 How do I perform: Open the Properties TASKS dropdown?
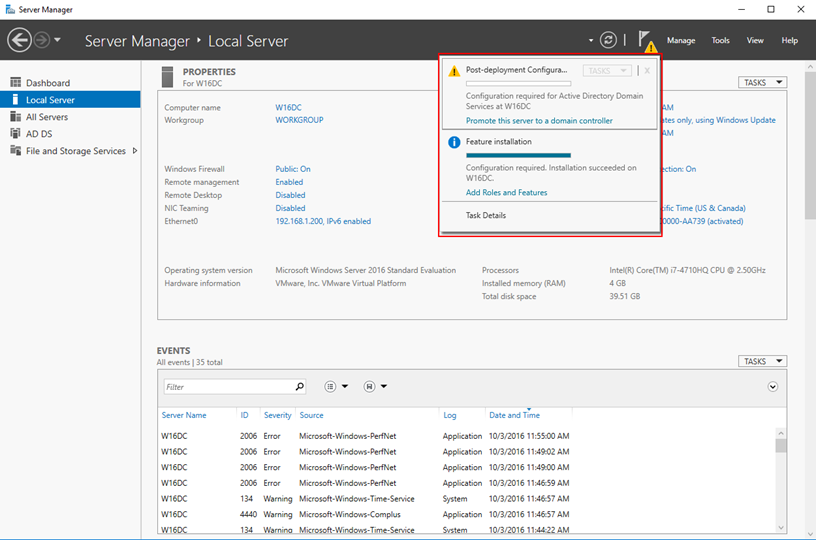(x=762, y=82)
